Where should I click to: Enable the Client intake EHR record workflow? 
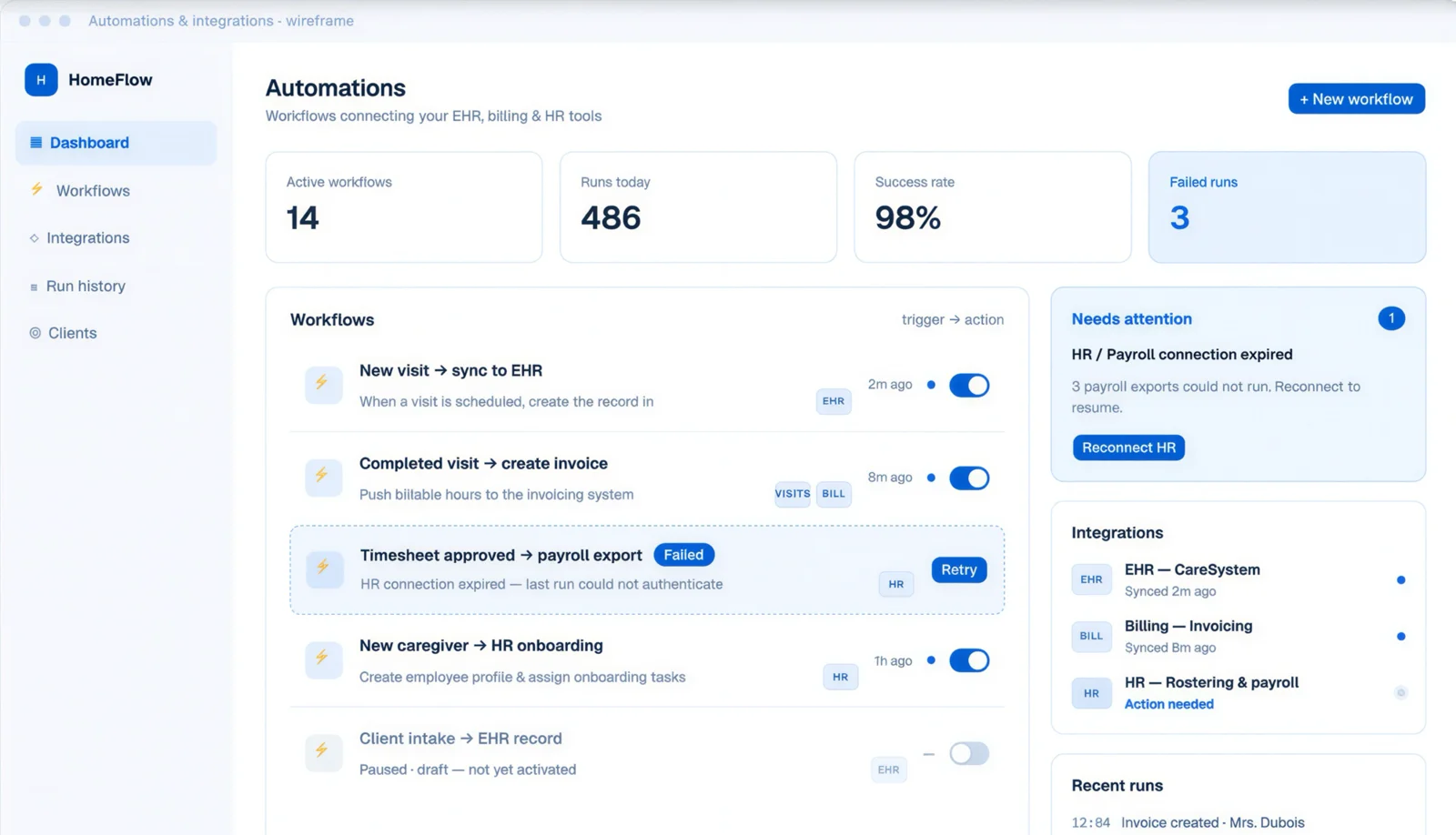pos(969,753)
